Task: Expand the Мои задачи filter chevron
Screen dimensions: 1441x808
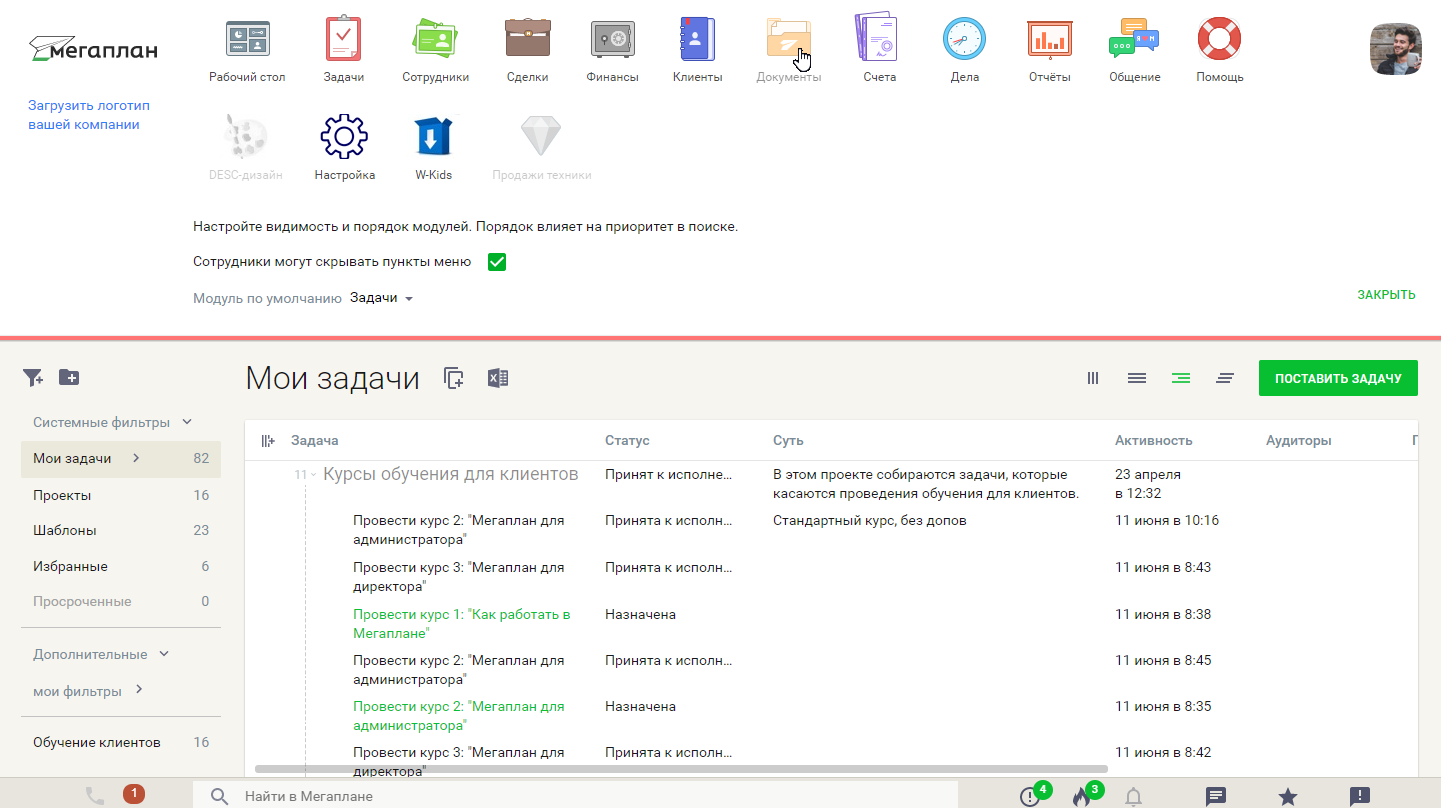Action: (136, 458)
